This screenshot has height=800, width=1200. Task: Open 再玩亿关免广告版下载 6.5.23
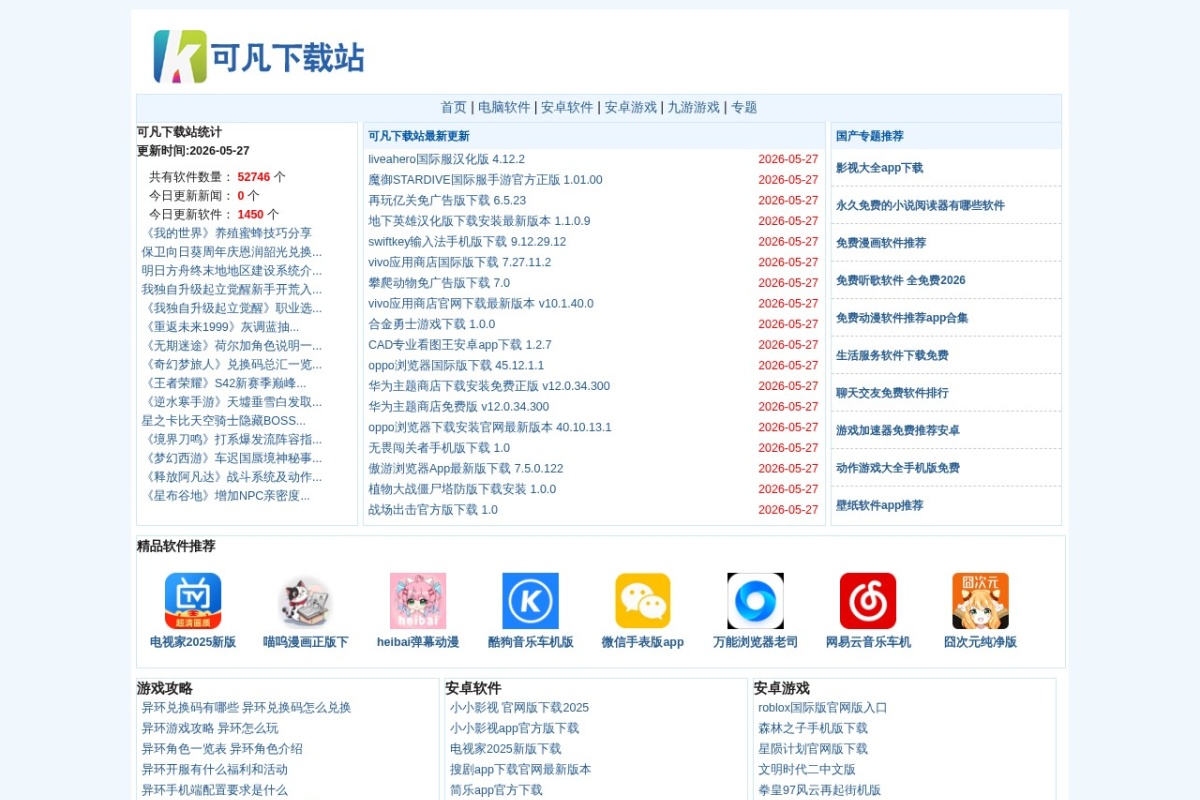(x=447, y=200)
